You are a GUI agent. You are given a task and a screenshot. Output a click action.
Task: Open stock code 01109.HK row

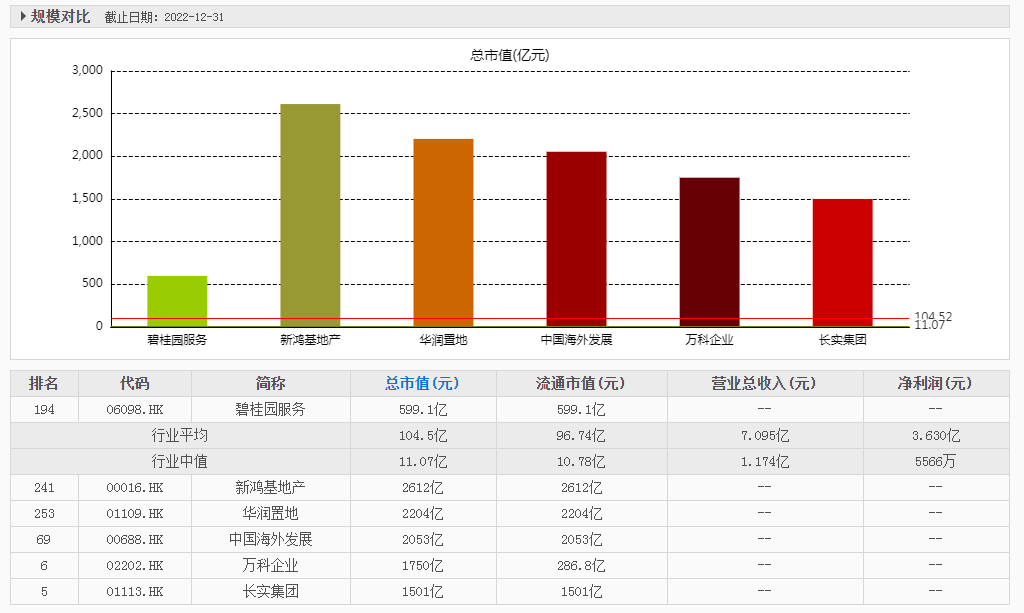click(x=509, y=514)
